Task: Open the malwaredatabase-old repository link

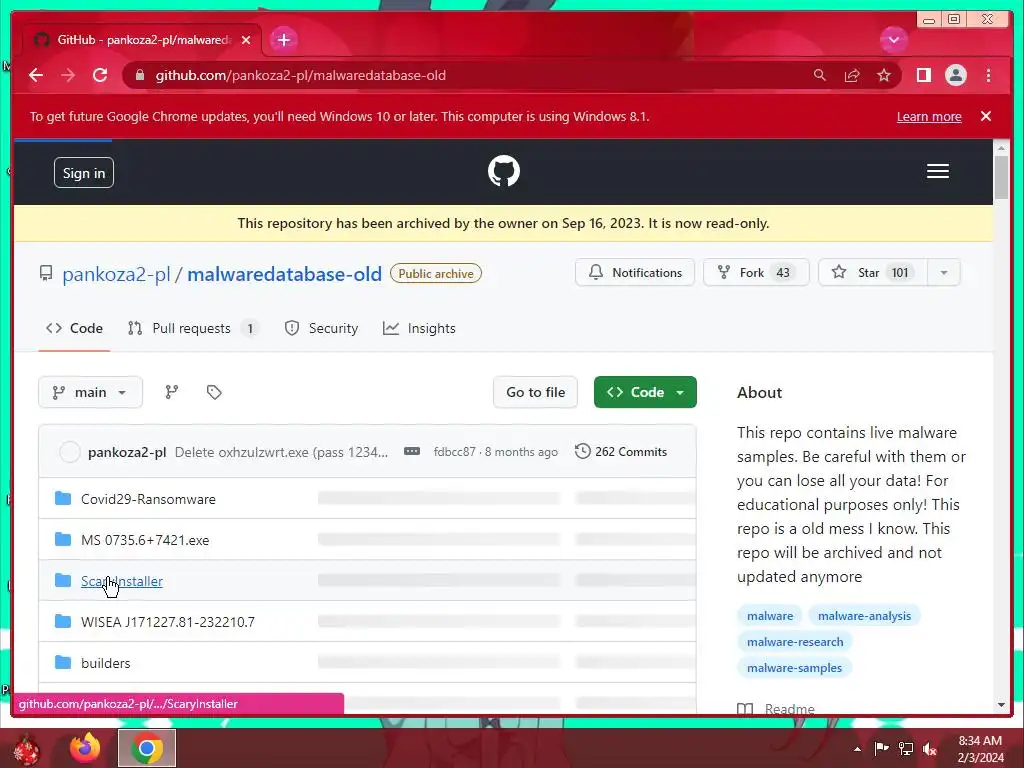Action: [x=284, y=274]
